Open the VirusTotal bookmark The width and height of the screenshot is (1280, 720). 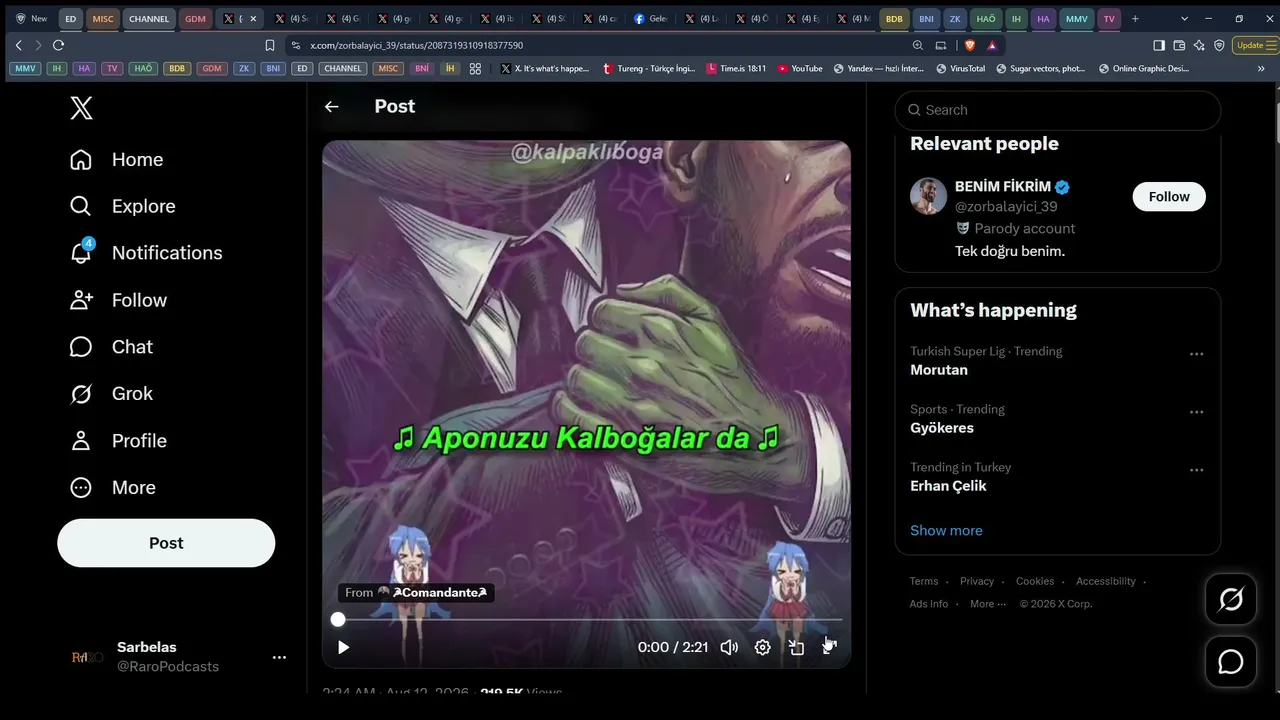pos(961,69)
